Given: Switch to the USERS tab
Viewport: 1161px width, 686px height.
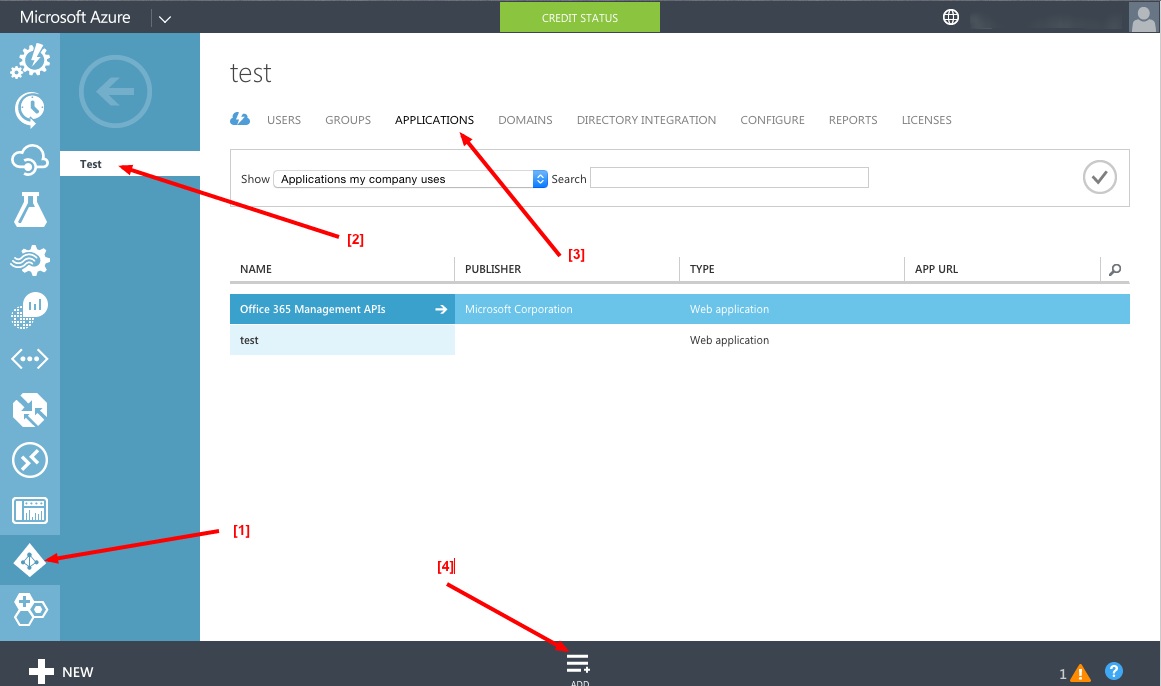Looking at the screenshot, I should (x=284, y=120).
